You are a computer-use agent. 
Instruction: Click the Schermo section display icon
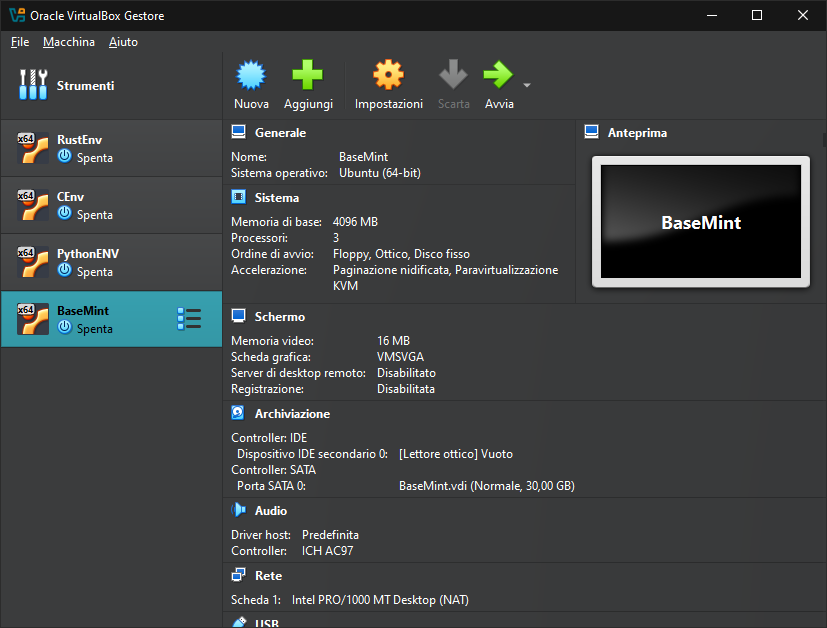(238, 316)
